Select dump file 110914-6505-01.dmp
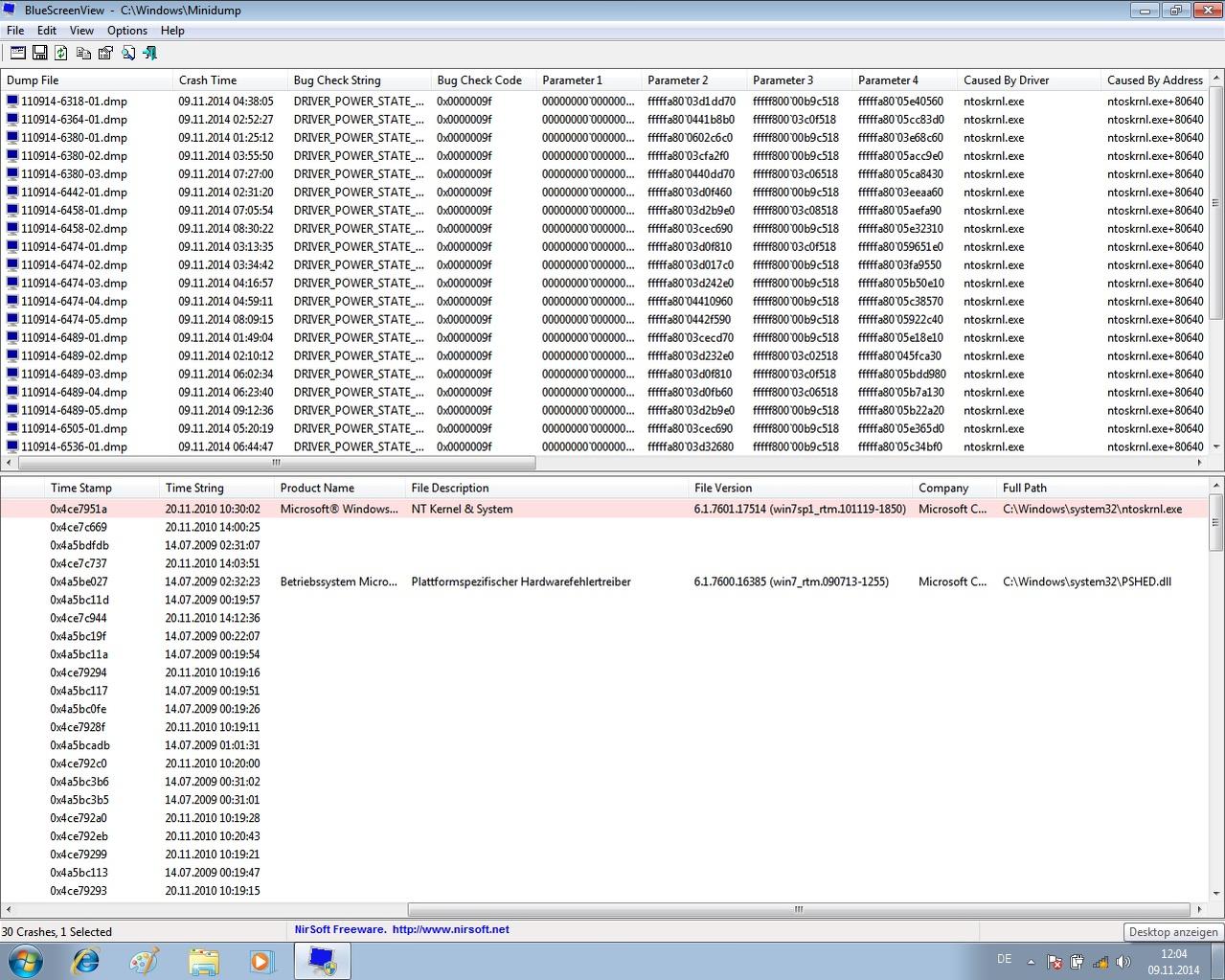This screenshot has width=1225, height=980. [74, 428]
